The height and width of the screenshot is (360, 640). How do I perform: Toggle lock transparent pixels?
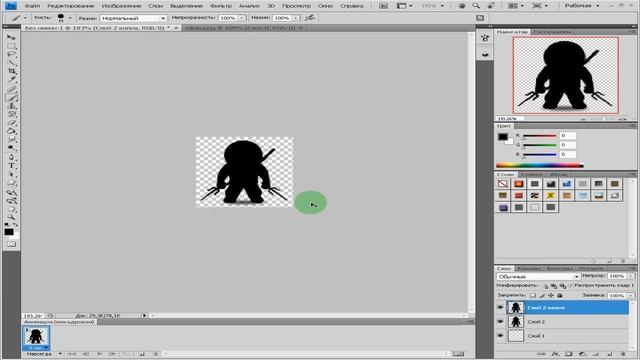point(533,296)
